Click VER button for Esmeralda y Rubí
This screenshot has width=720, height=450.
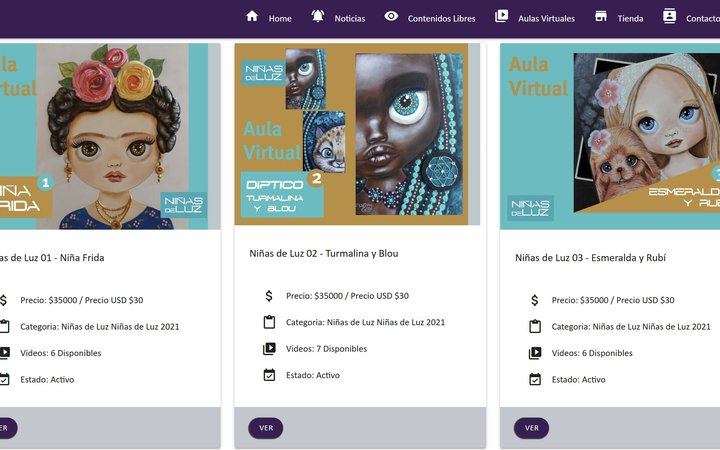pyautogui.click(x=531, y=428)
